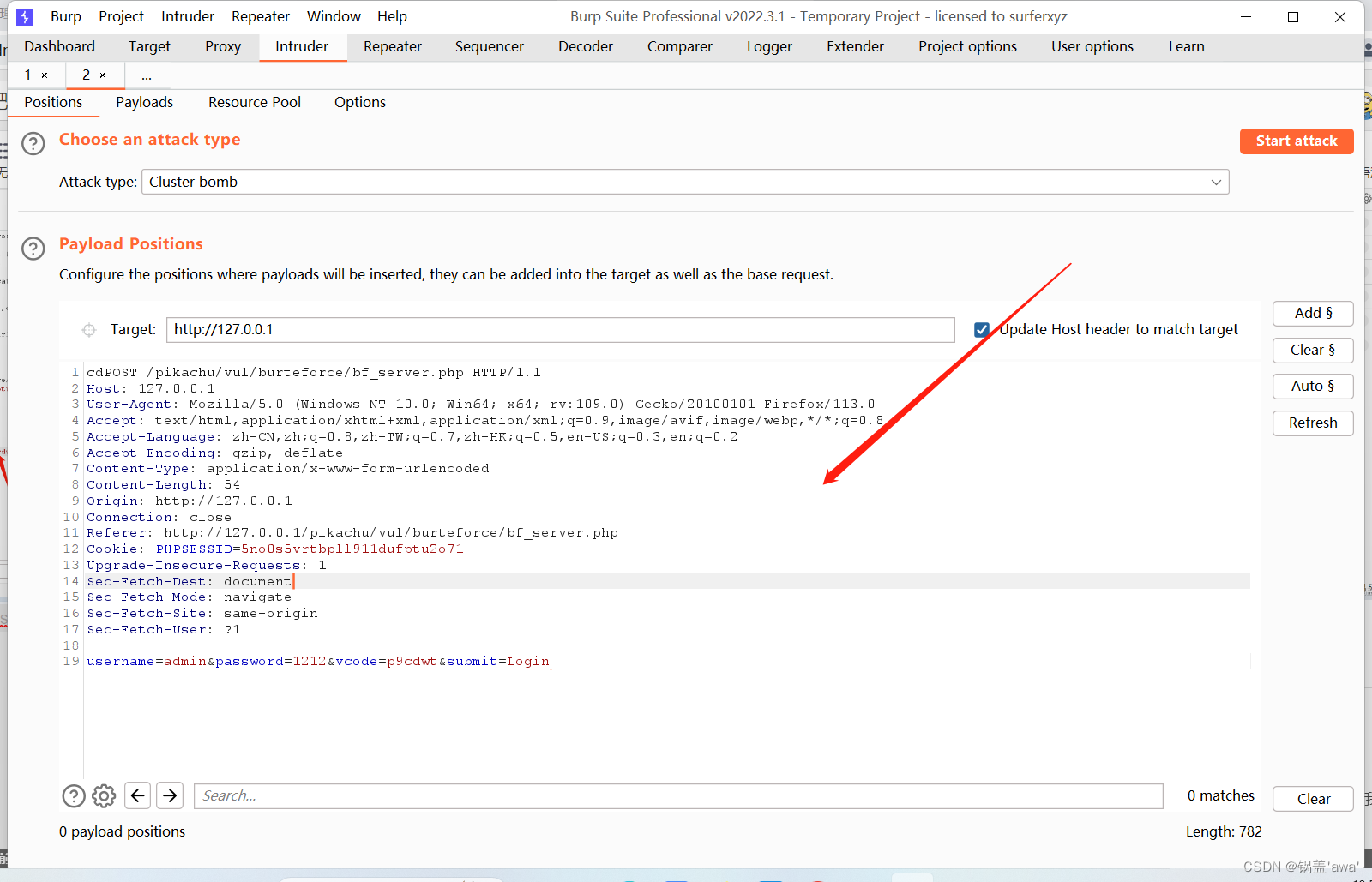The height and width of the screenshot is (882, 1372).
Task: Switch to the Resource Pool sub-tab
Action: [x=255, y=102]
